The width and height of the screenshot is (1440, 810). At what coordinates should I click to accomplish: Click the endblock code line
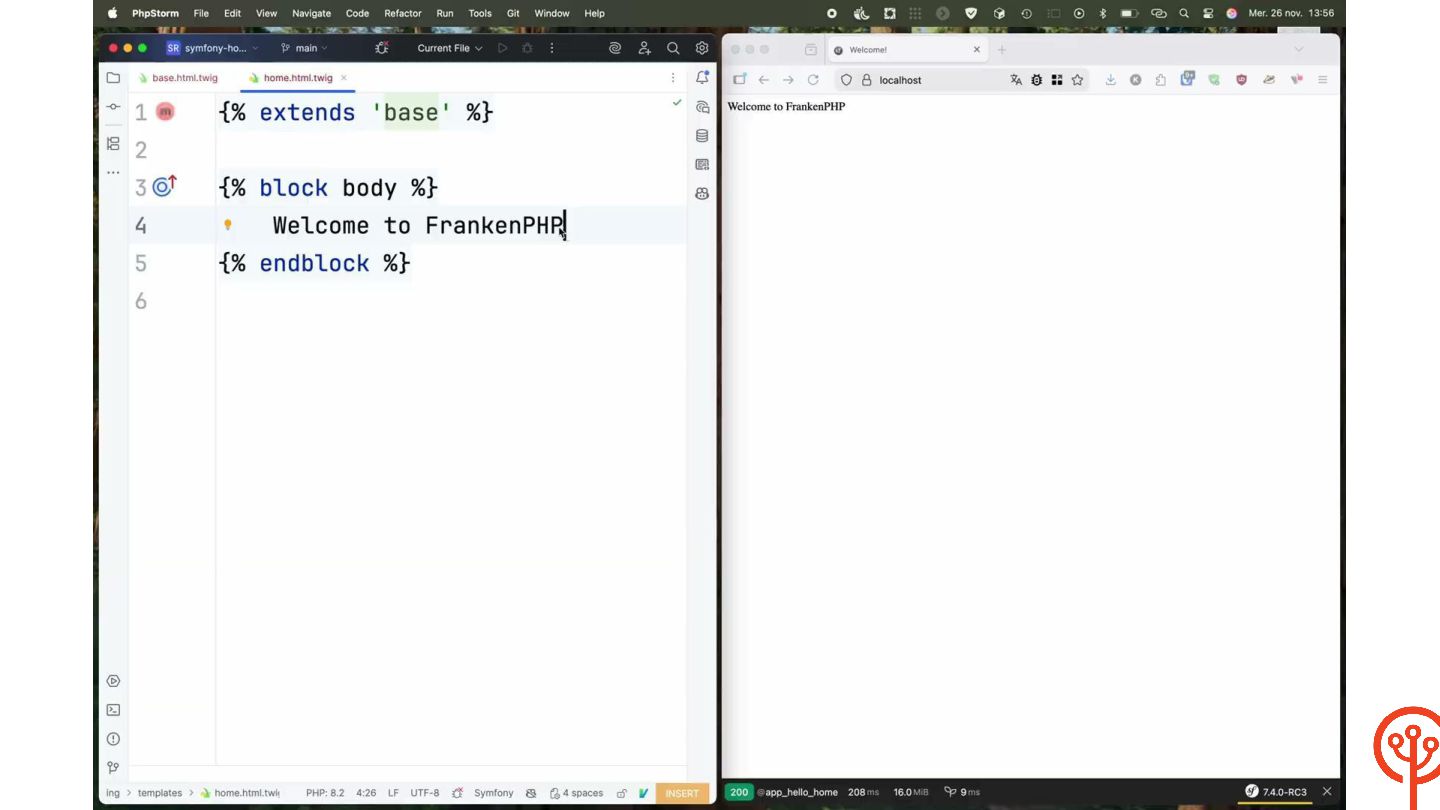[x=314, y=263]
